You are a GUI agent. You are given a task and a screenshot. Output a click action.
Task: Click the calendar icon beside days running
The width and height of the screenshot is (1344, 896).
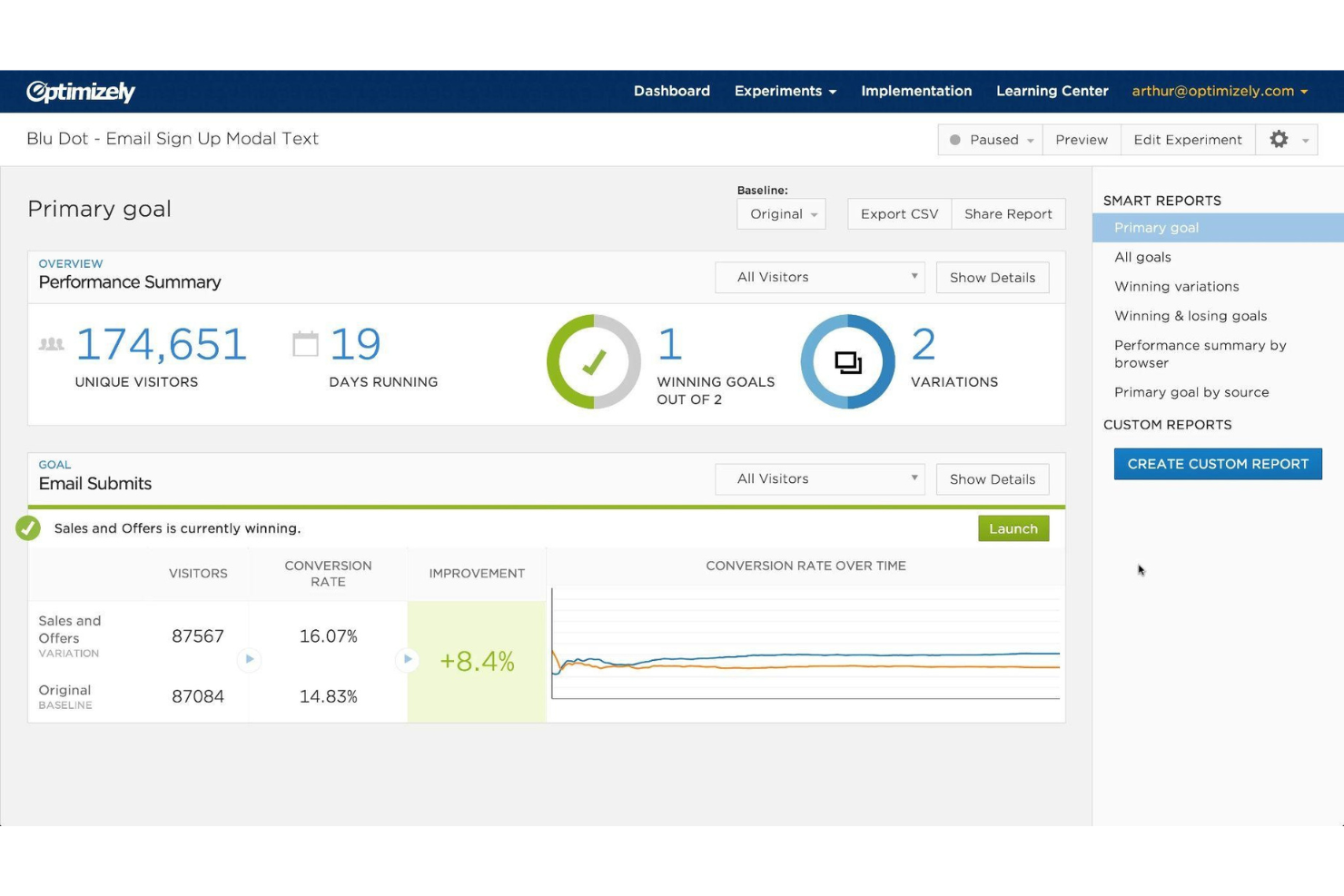308,343
